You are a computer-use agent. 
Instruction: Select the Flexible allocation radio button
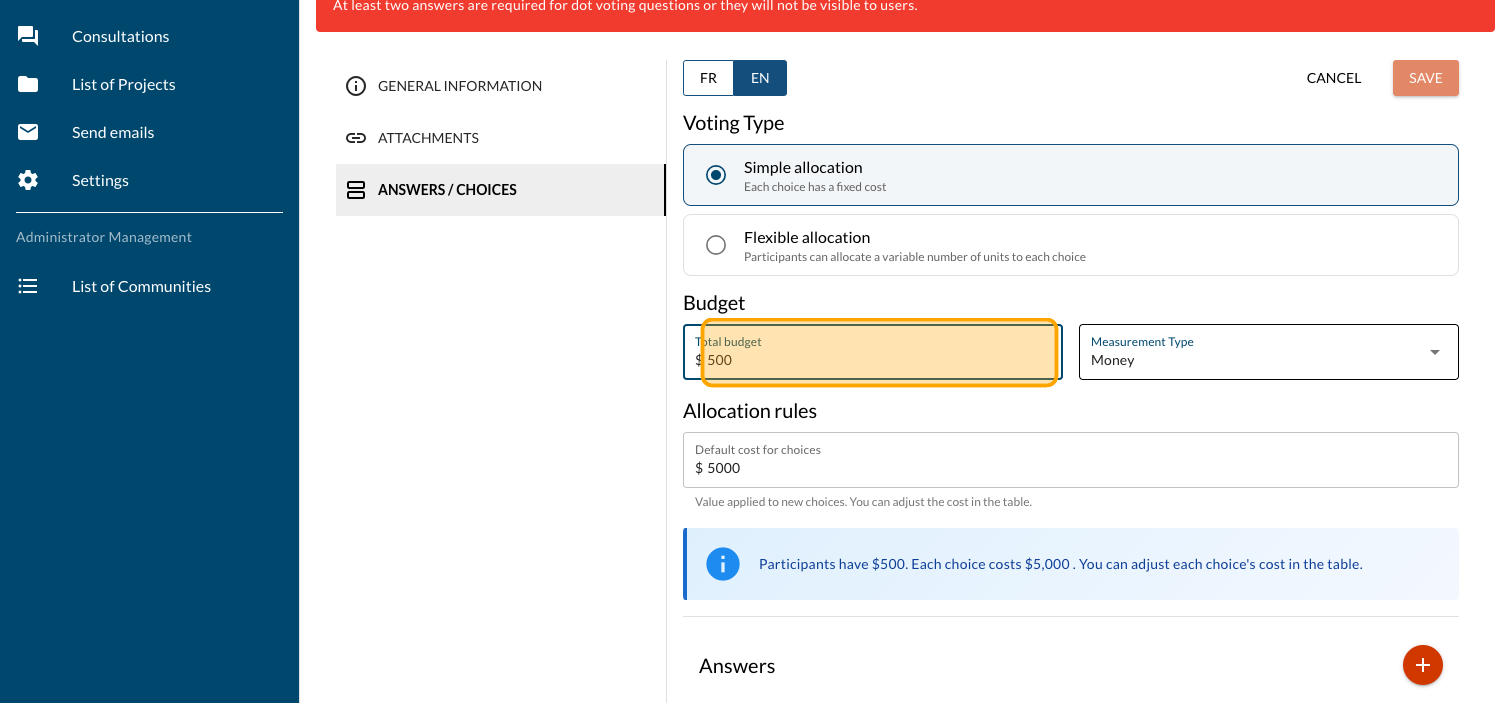pos(716,245)
